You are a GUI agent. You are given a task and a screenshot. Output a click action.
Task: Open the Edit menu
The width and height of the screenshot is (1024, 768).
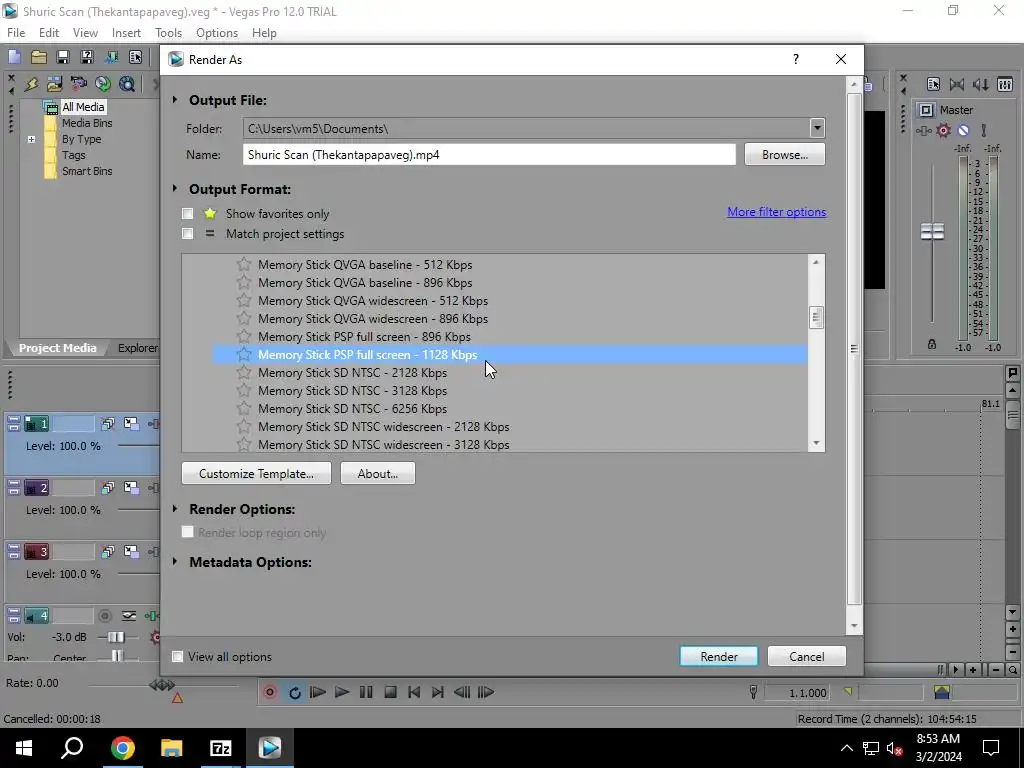click(49, 33)
